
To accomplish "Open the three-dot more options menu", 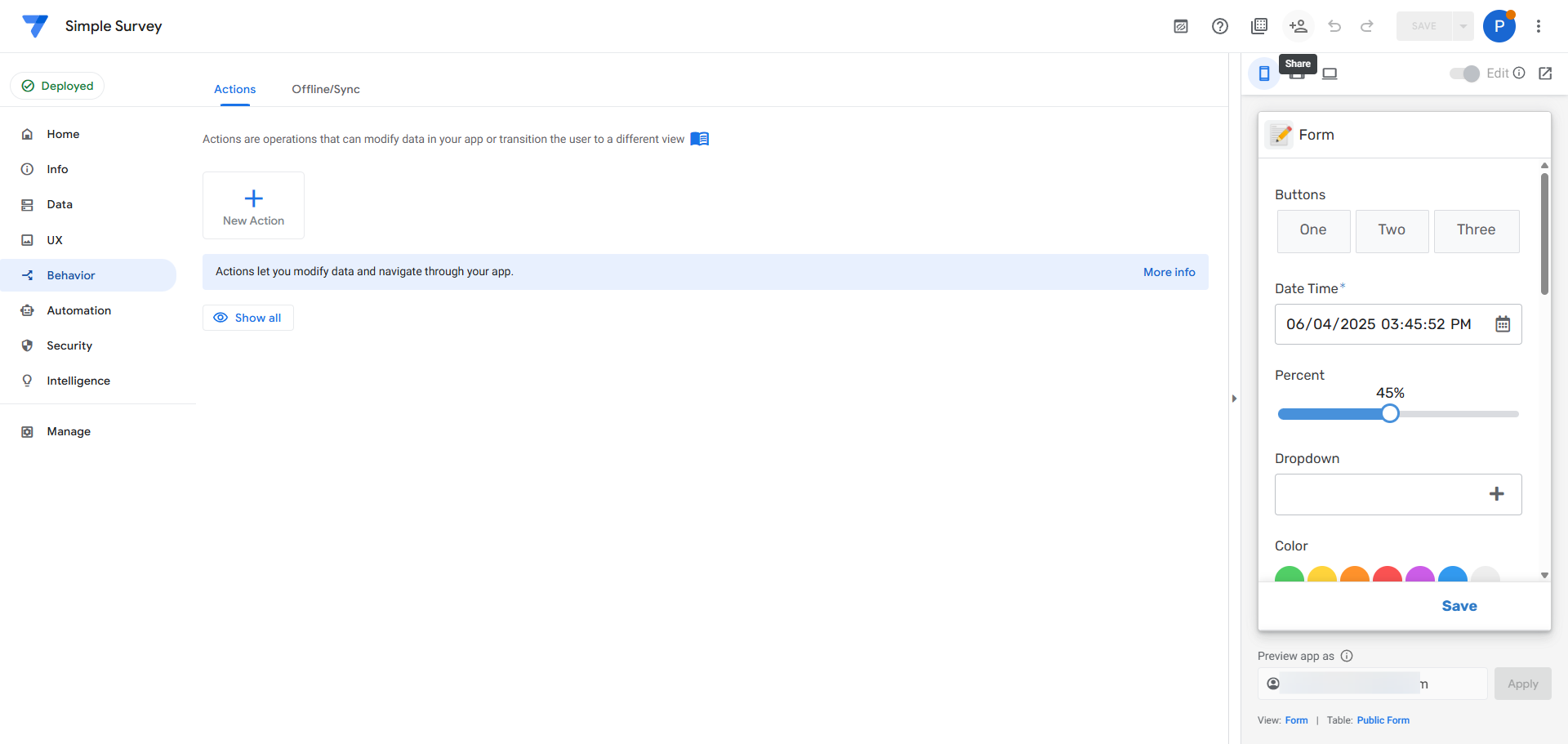I will (1539, 26).
